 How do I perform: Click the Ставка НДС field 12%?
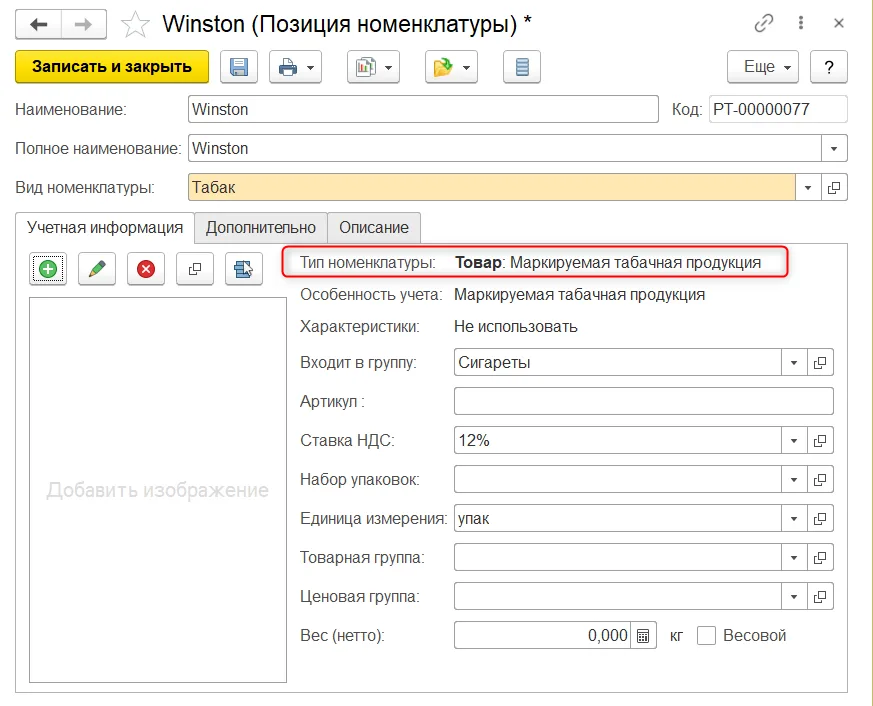coord(617,440)
